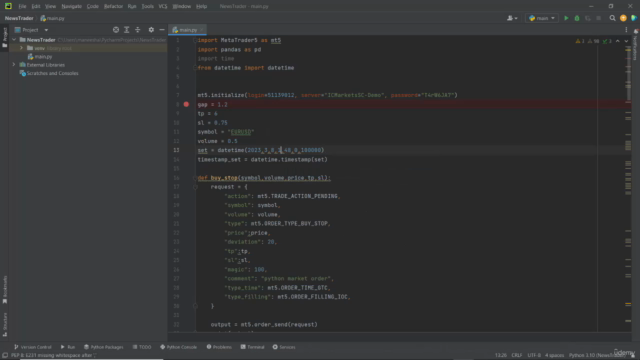Open the Edit menu

[36, 6]
